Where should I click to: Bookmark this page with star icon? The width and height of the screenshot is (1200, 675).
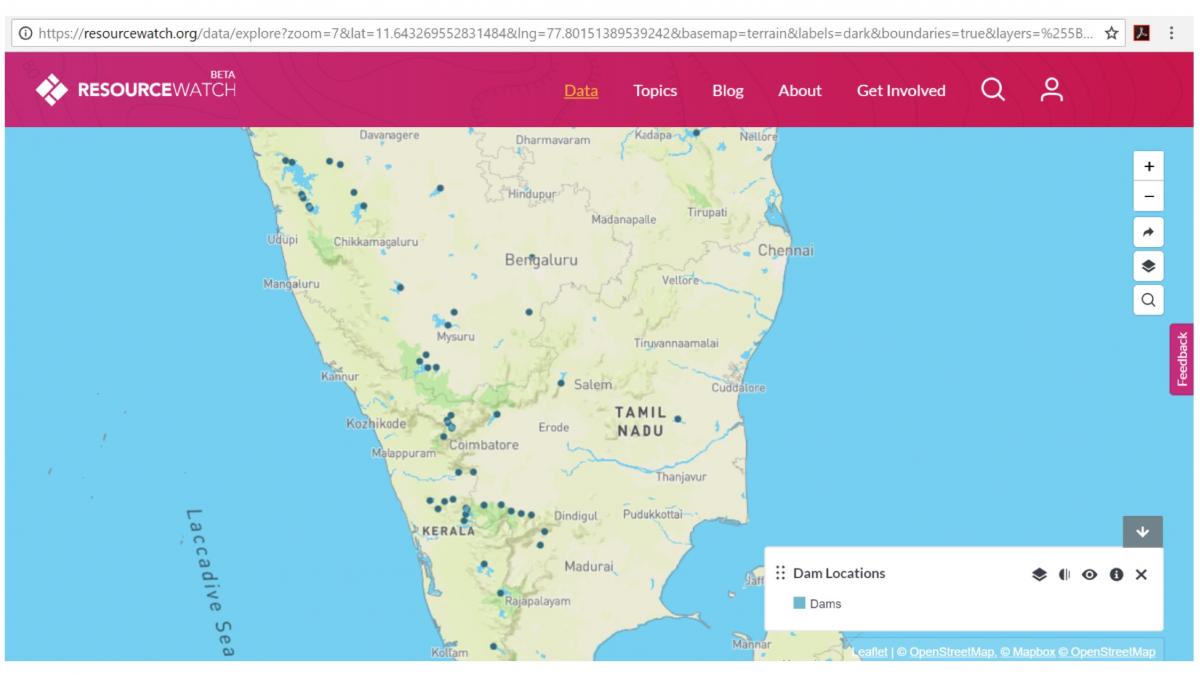(x=1111, y=33)
